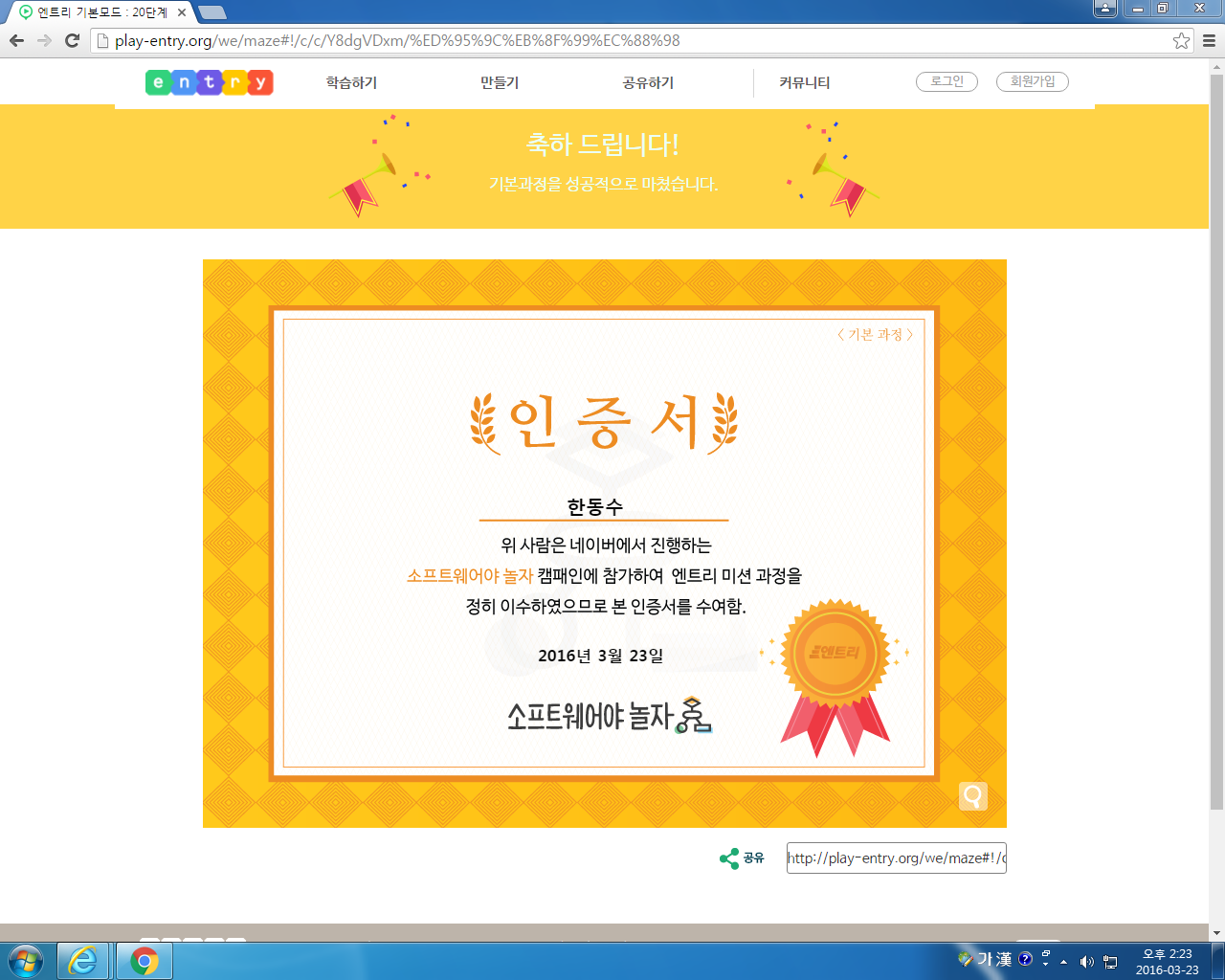This screenshot has height=980, width=1225.
Task: Click the browser back arrow
Action: point(16,40)
